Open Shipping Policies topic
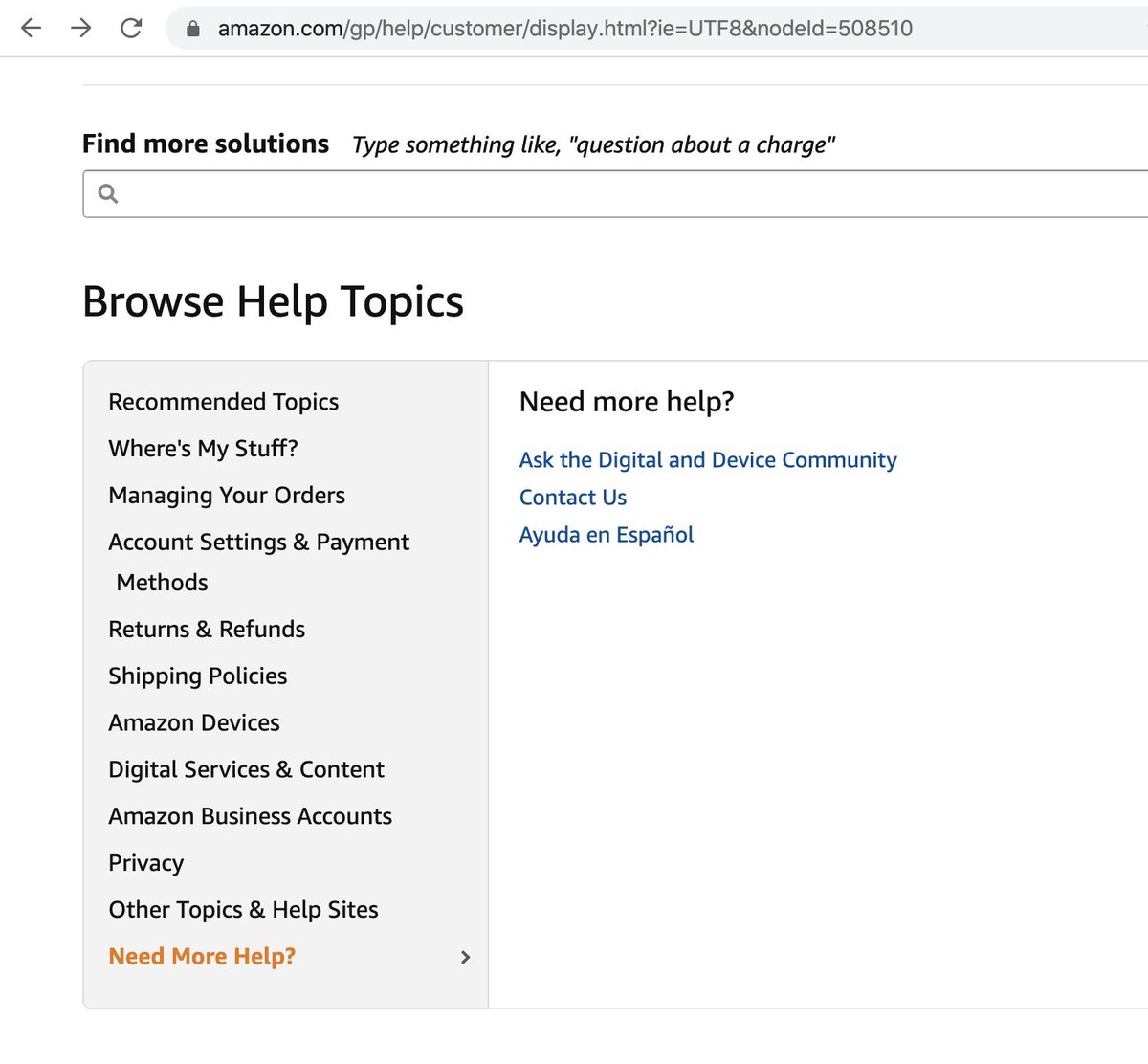 pos(197,676)
